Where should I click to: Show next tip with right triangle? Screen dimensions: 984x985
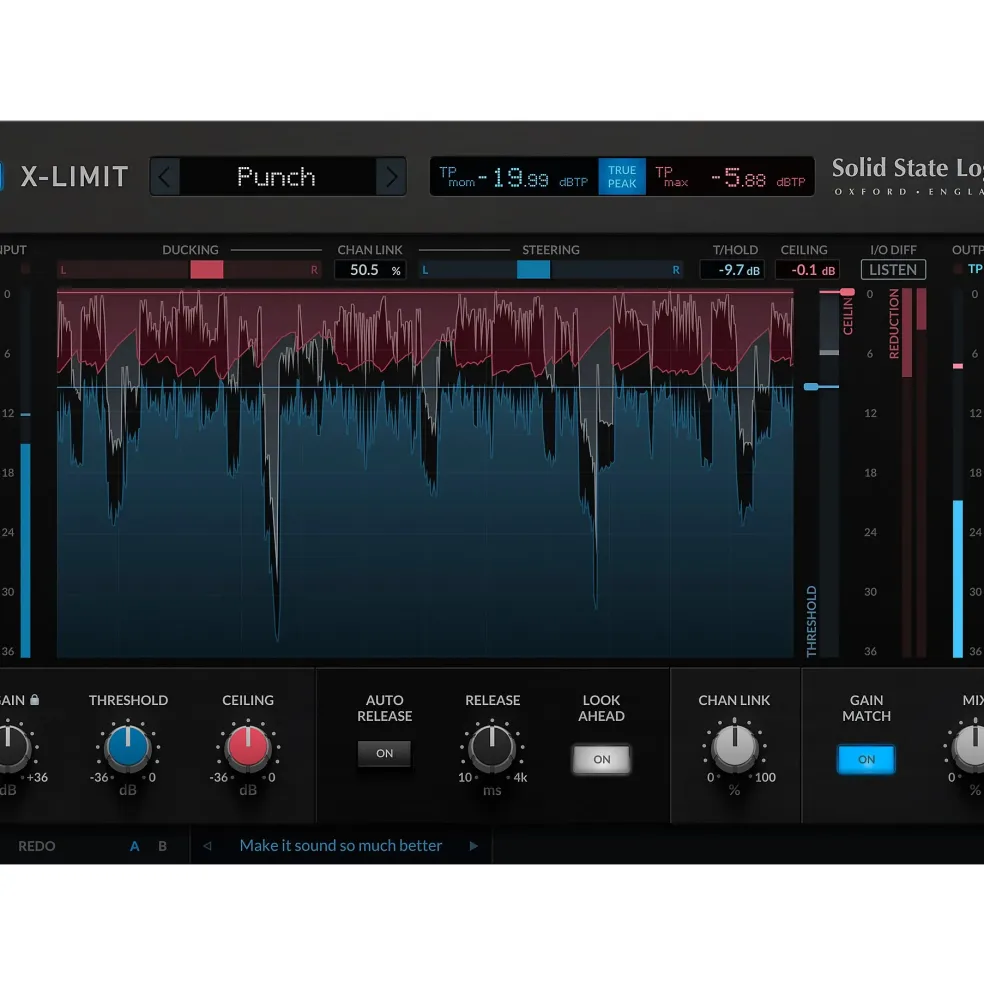point(474,846)
